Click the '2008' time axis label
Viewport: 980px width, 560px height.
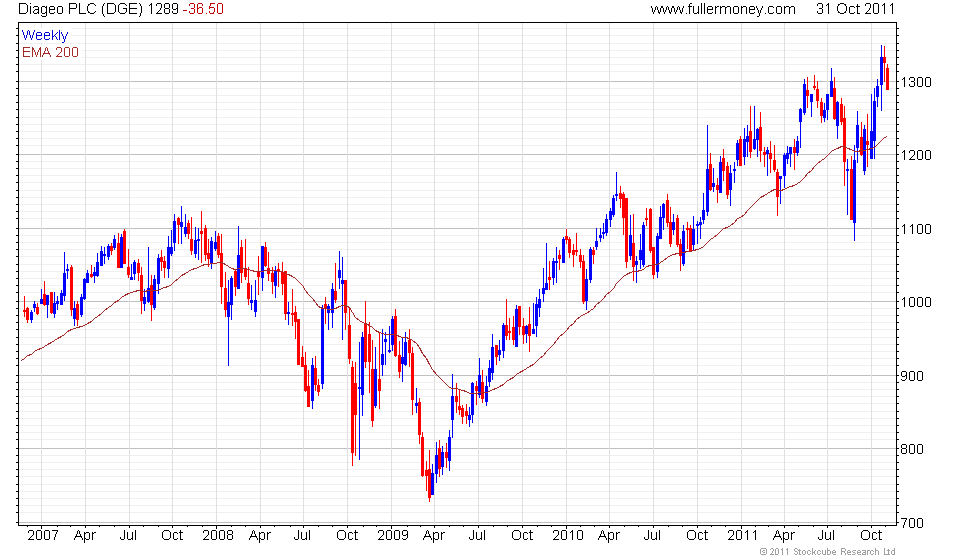click(x=218, y=536)
